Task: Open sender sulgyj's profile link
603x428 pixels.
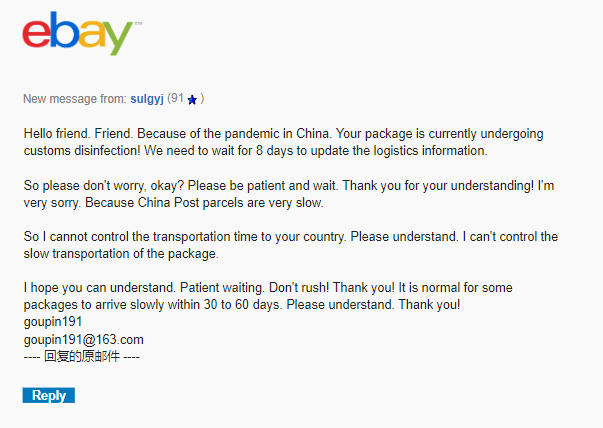Action: point(147,99)
